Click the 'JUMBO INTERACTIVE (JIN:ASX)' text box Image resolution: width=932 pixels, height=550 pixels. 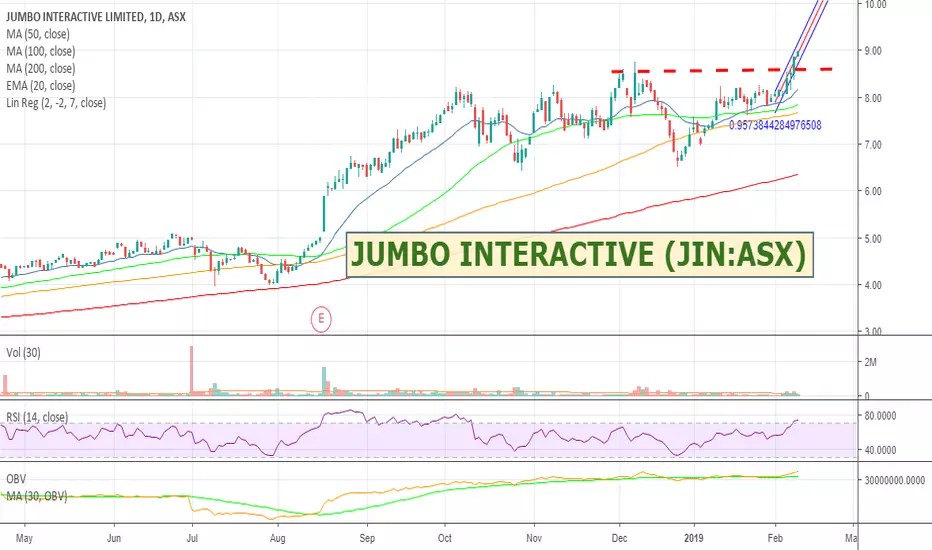[x=580, y=254]
